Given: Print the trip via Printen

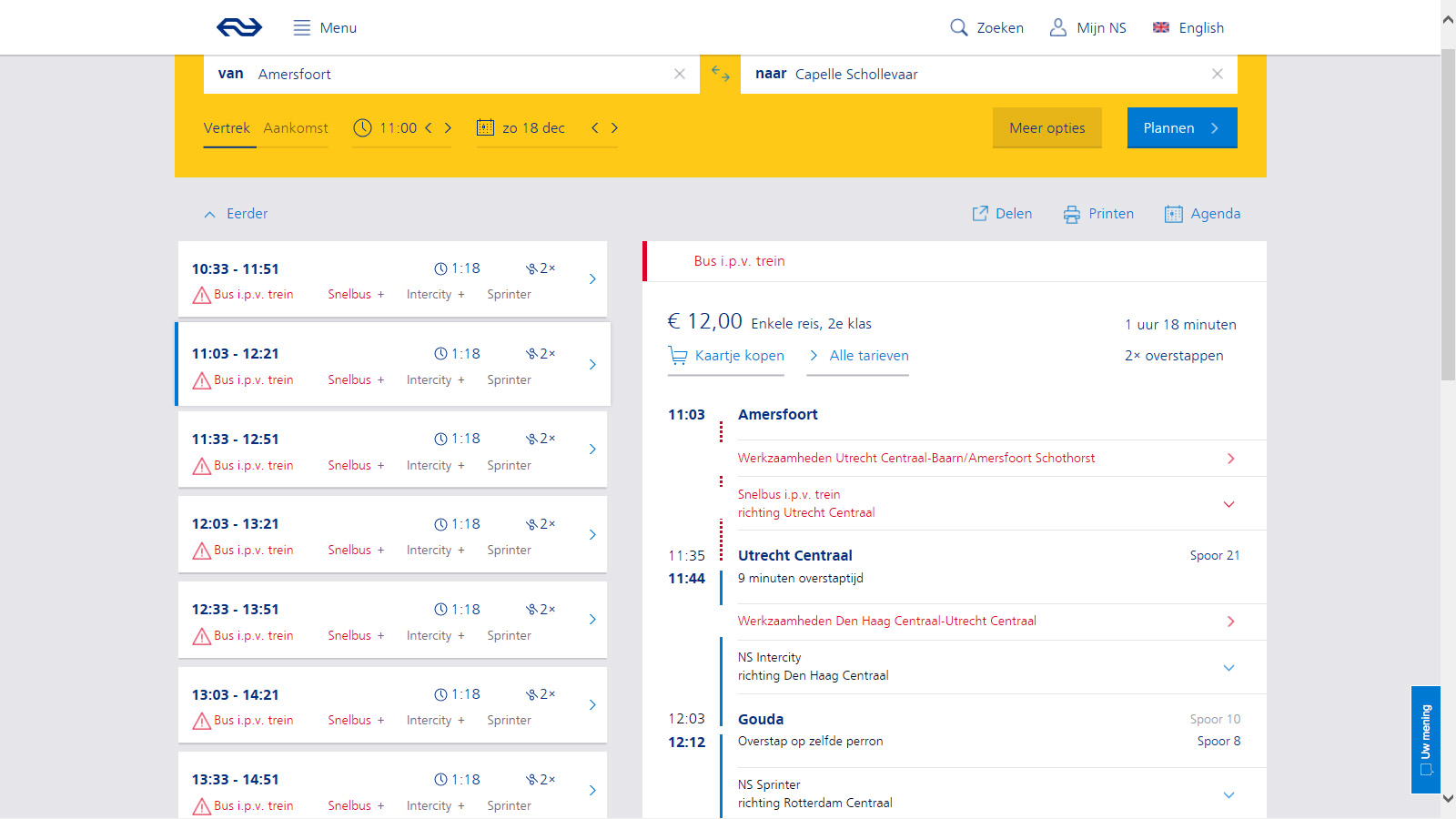Looking at the screenshot, I should pyautogui.click(x=1099, y=214).
